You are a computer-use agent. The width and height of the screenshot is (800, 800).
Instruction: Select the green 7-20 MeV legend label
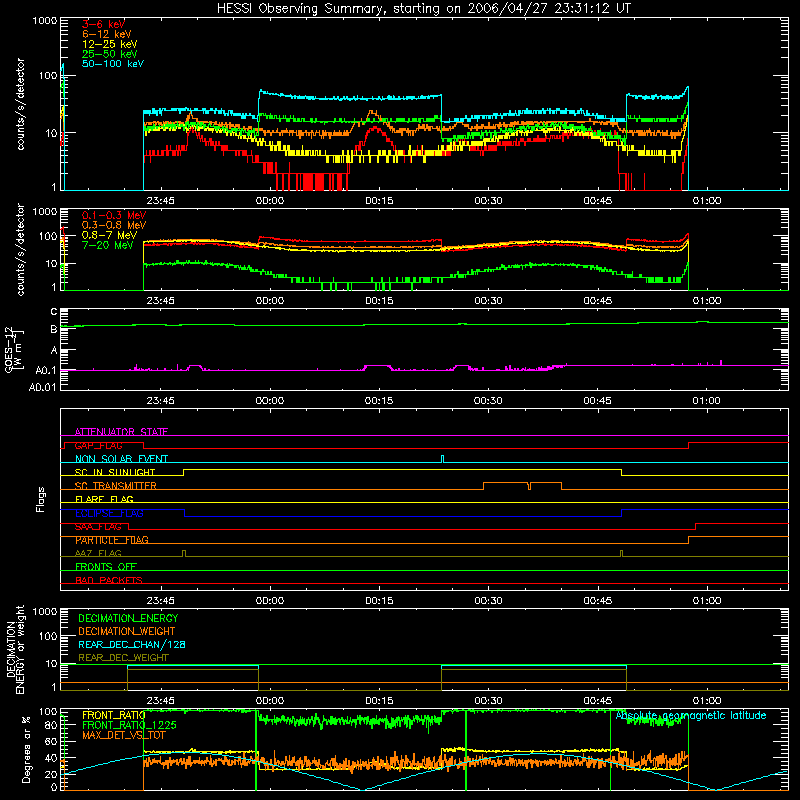tap(108, 245)
